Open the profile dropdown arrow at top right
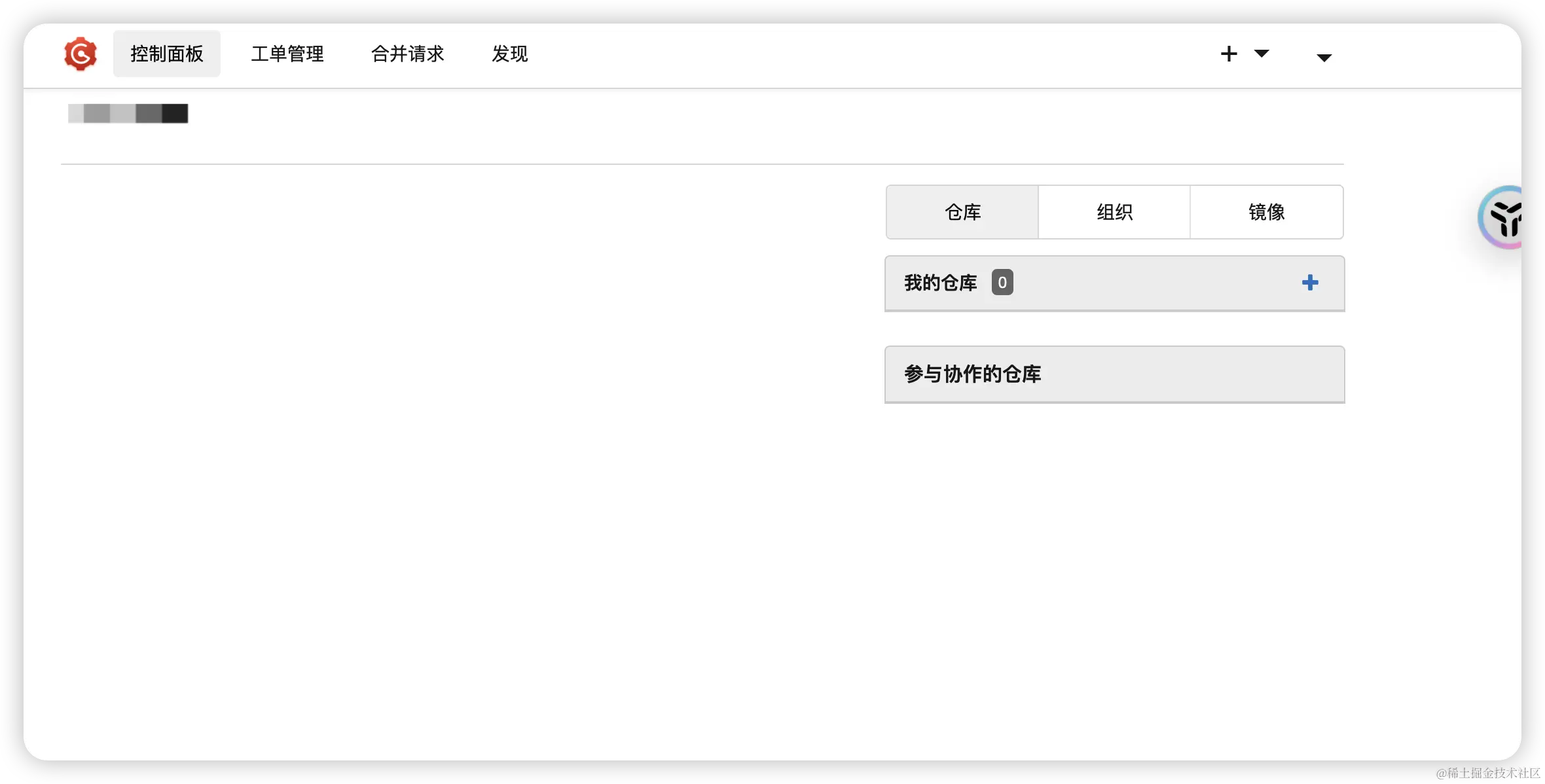 click(1324, 57)
